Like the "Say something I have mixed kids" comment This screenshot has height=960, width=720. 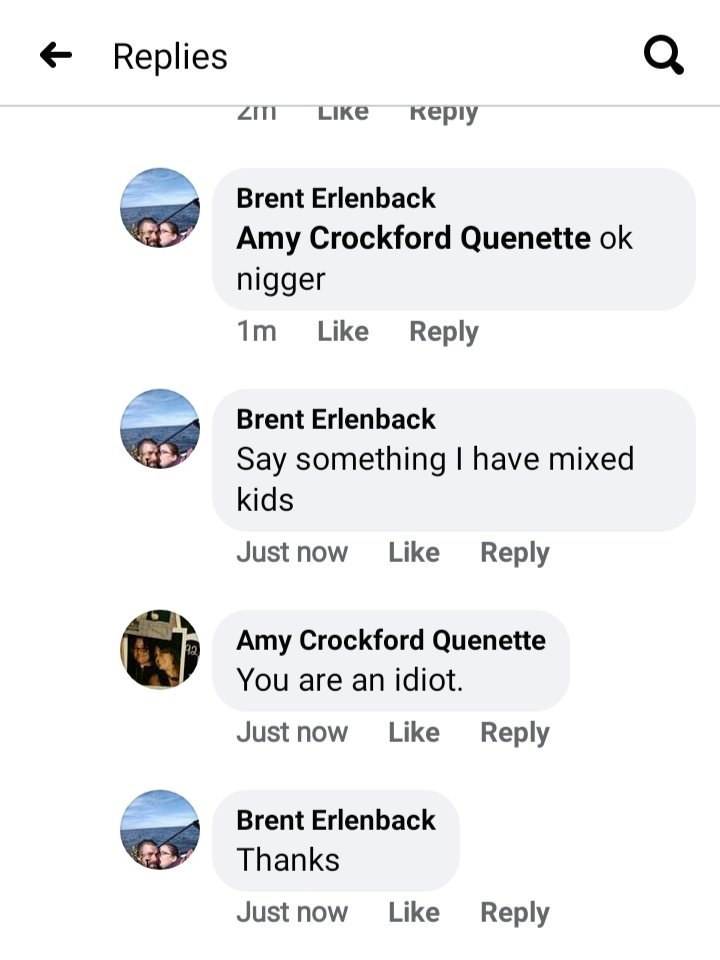coord(414,553)
